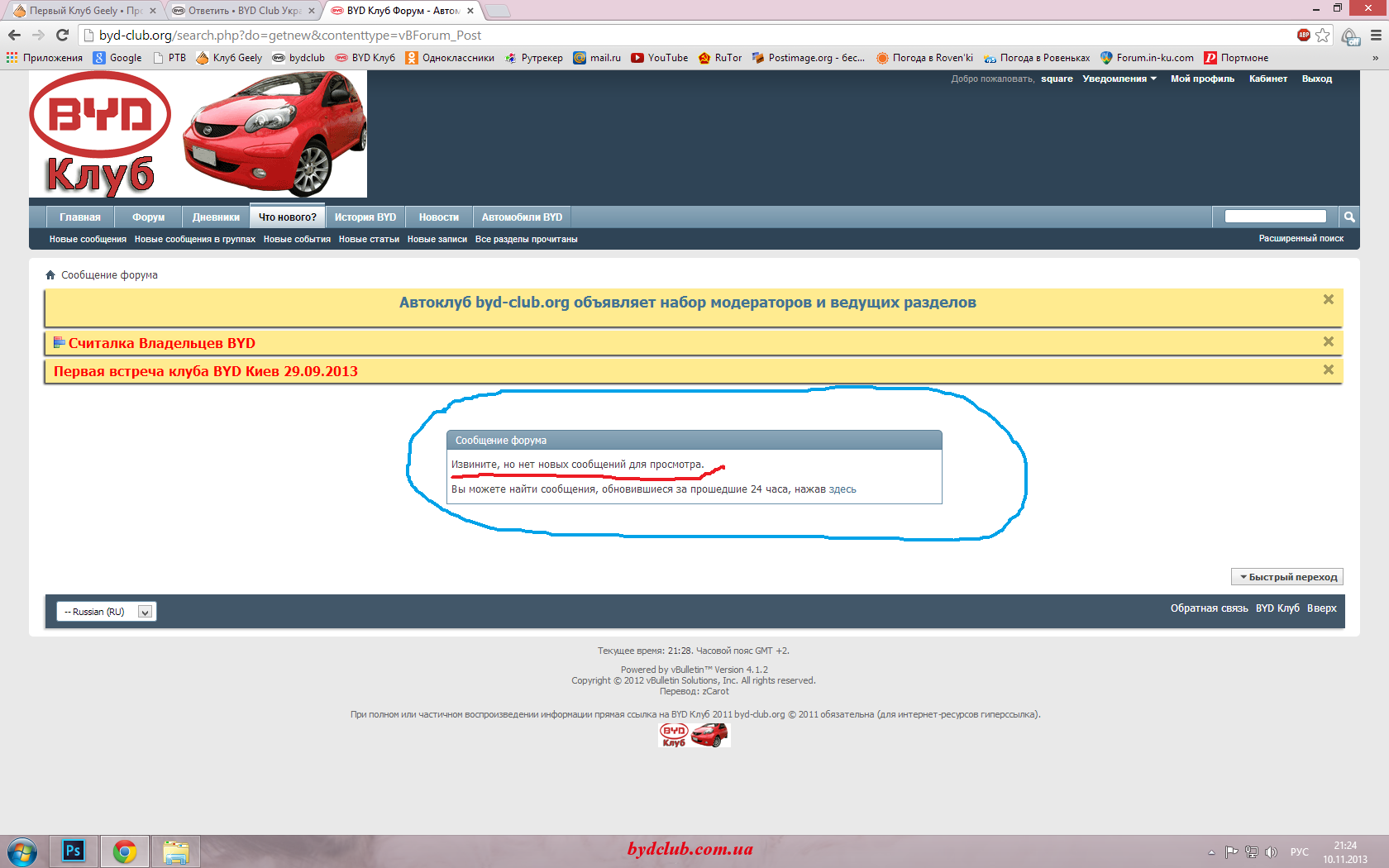Click the forum search magnifier icon

coord(1349,217)
